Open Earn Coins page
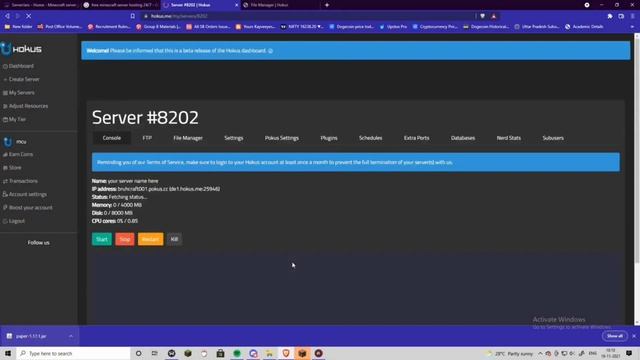Screen dimensions: 640x360 (x=18, y=155)
